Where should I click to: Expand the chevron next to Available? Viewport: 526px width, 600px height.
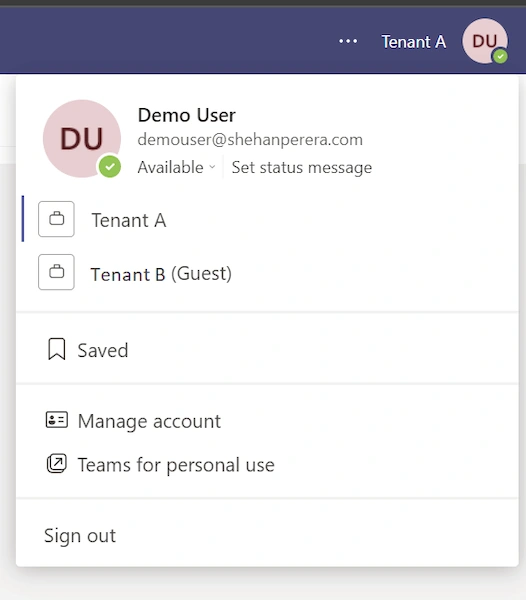click(212, 167)
